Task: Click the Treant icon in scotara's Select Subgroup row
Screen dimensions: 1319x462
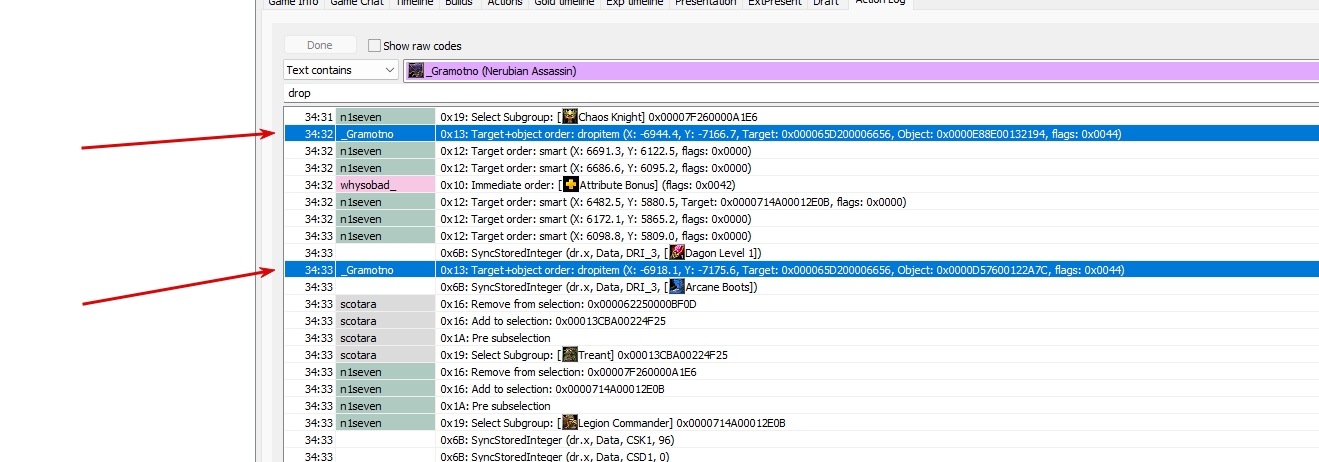Action: (x=570, y=355)
